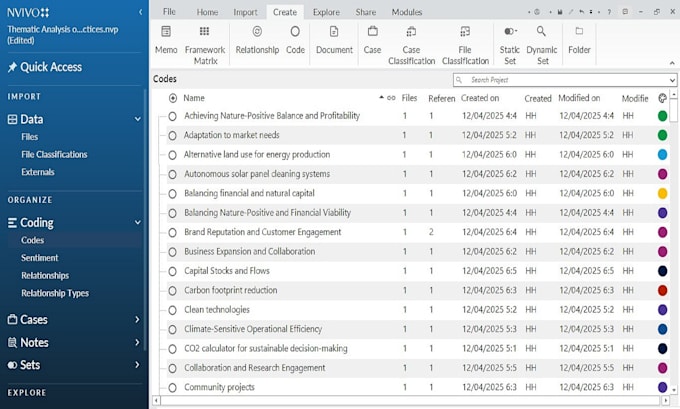Viewport: 680px width, 409px height.
Task: Switch to the Explore ribbon tab
Action: tap(326, 12)
